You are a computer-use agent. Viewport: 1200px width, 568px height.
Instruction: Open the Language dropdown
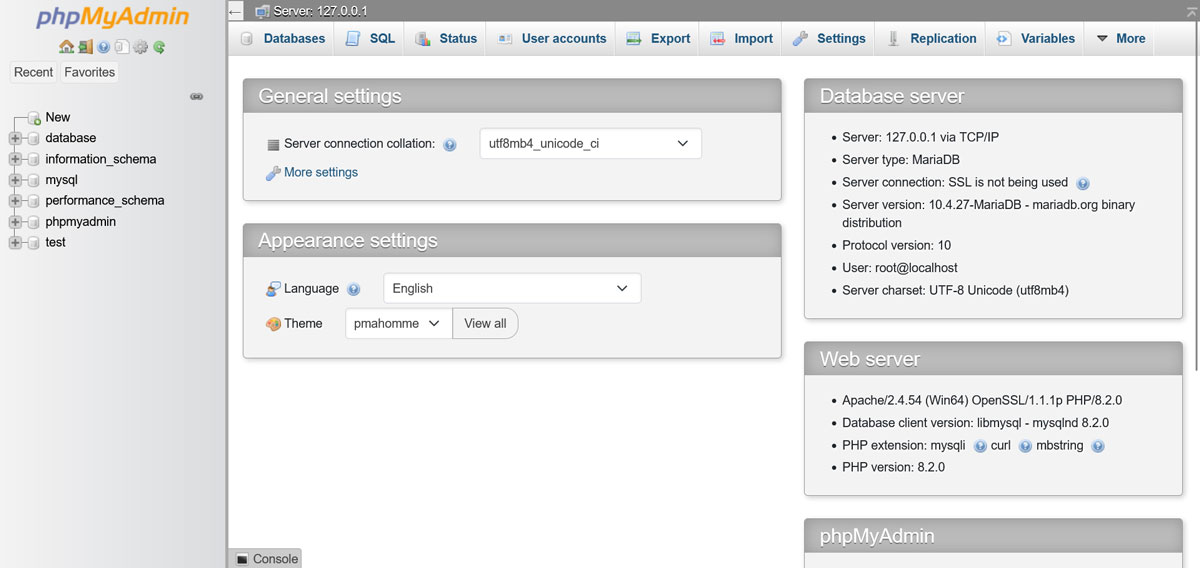point(511,289)
